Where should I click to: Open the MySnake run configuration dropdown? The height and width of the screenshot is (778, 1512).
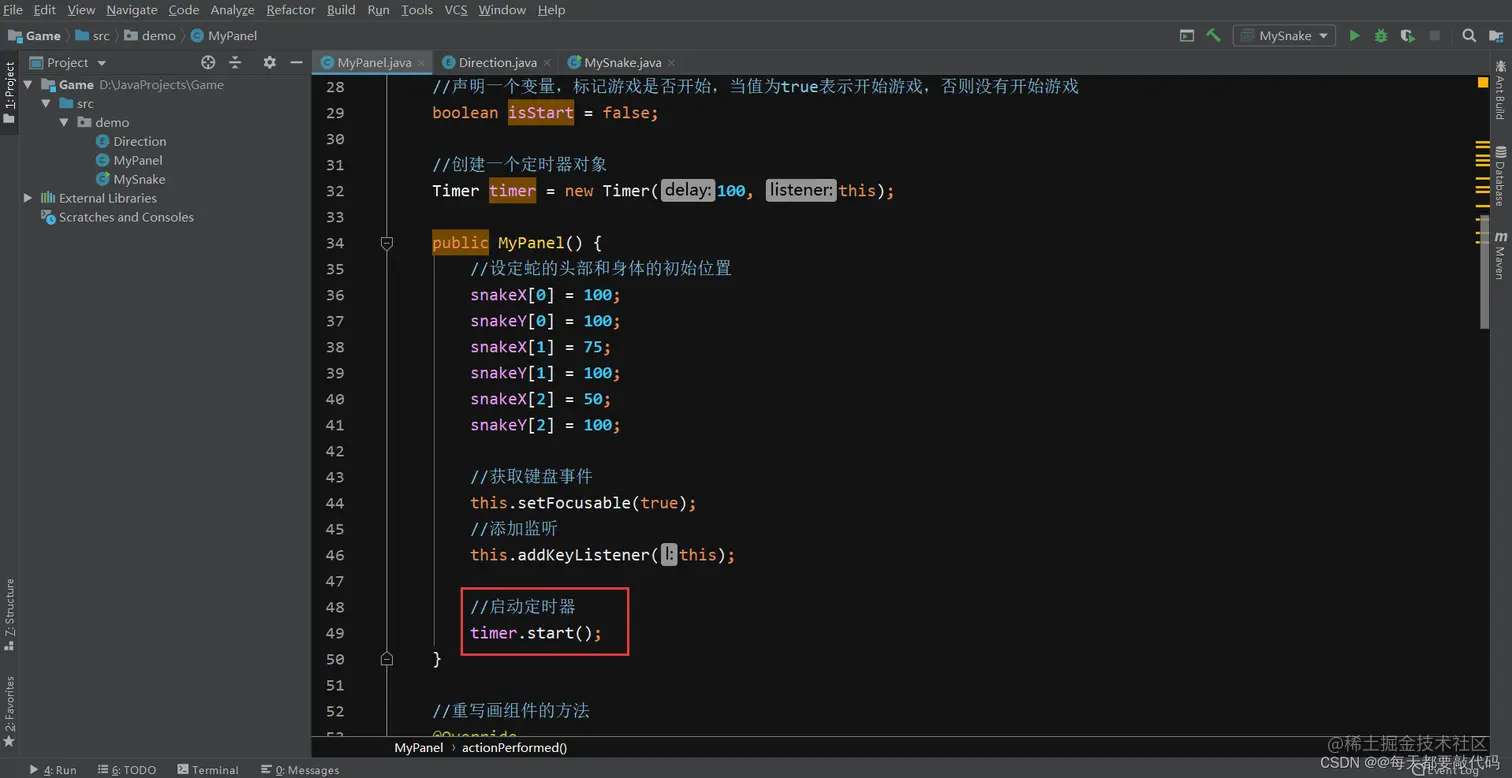click(x=1284, y=35)
